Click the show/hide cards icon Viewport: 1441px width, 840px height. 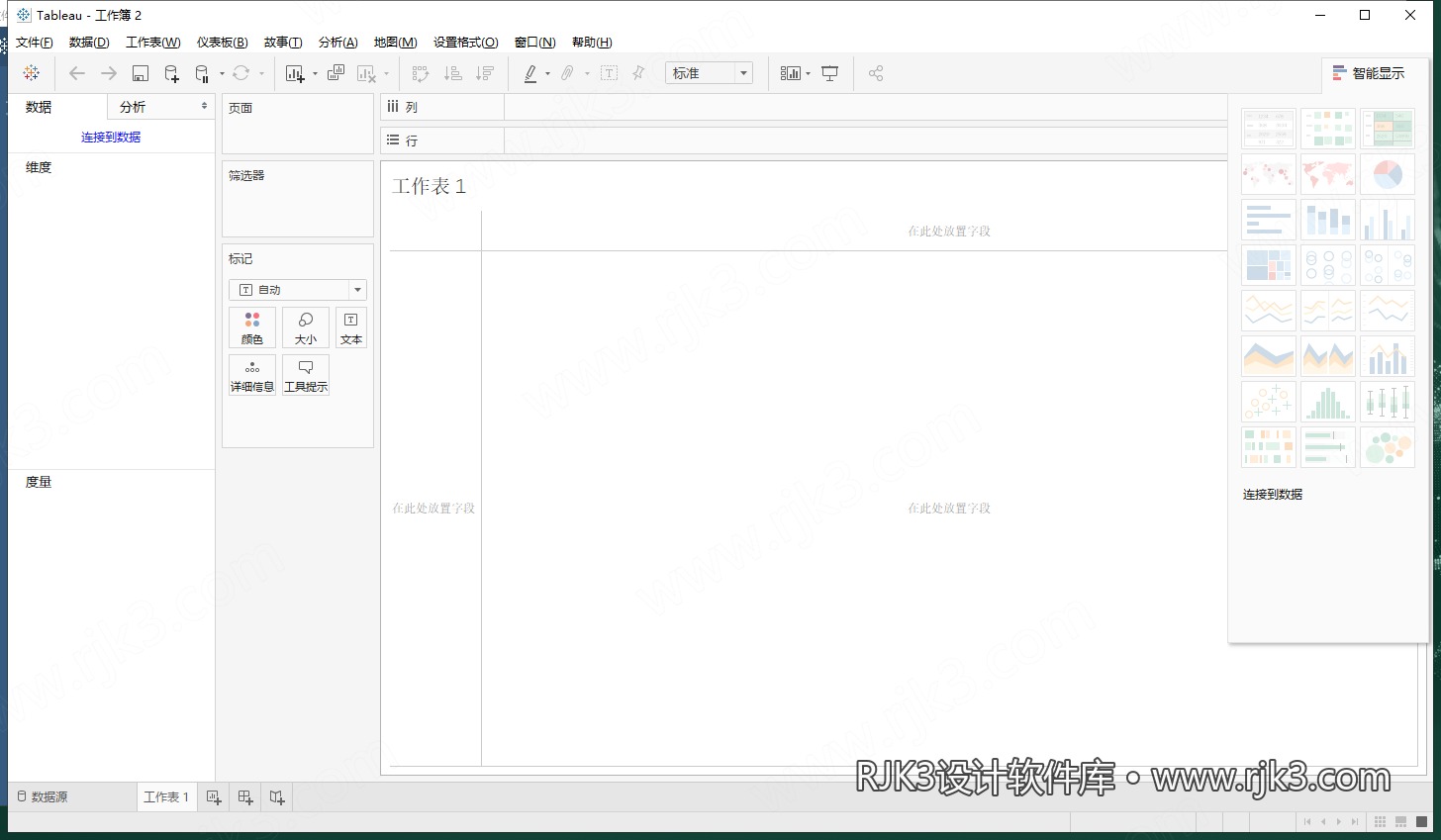pos(790,73)
